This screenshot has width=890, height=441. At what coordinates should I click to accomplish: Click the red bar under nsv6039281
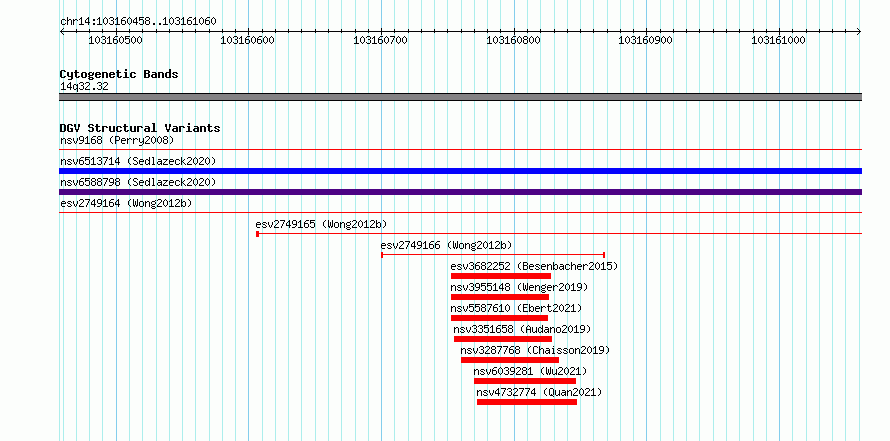click(x=525, y=381)
